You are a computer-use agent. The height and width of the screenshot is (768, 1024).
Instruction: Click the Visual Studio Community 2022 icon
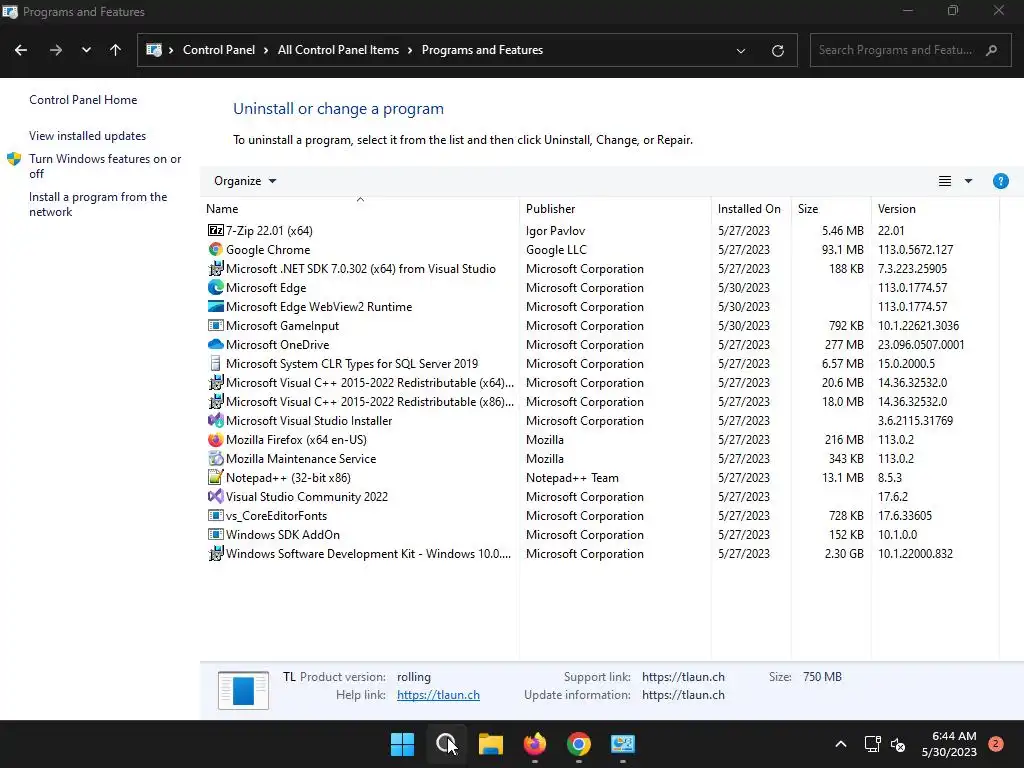[x=216, y=496]
